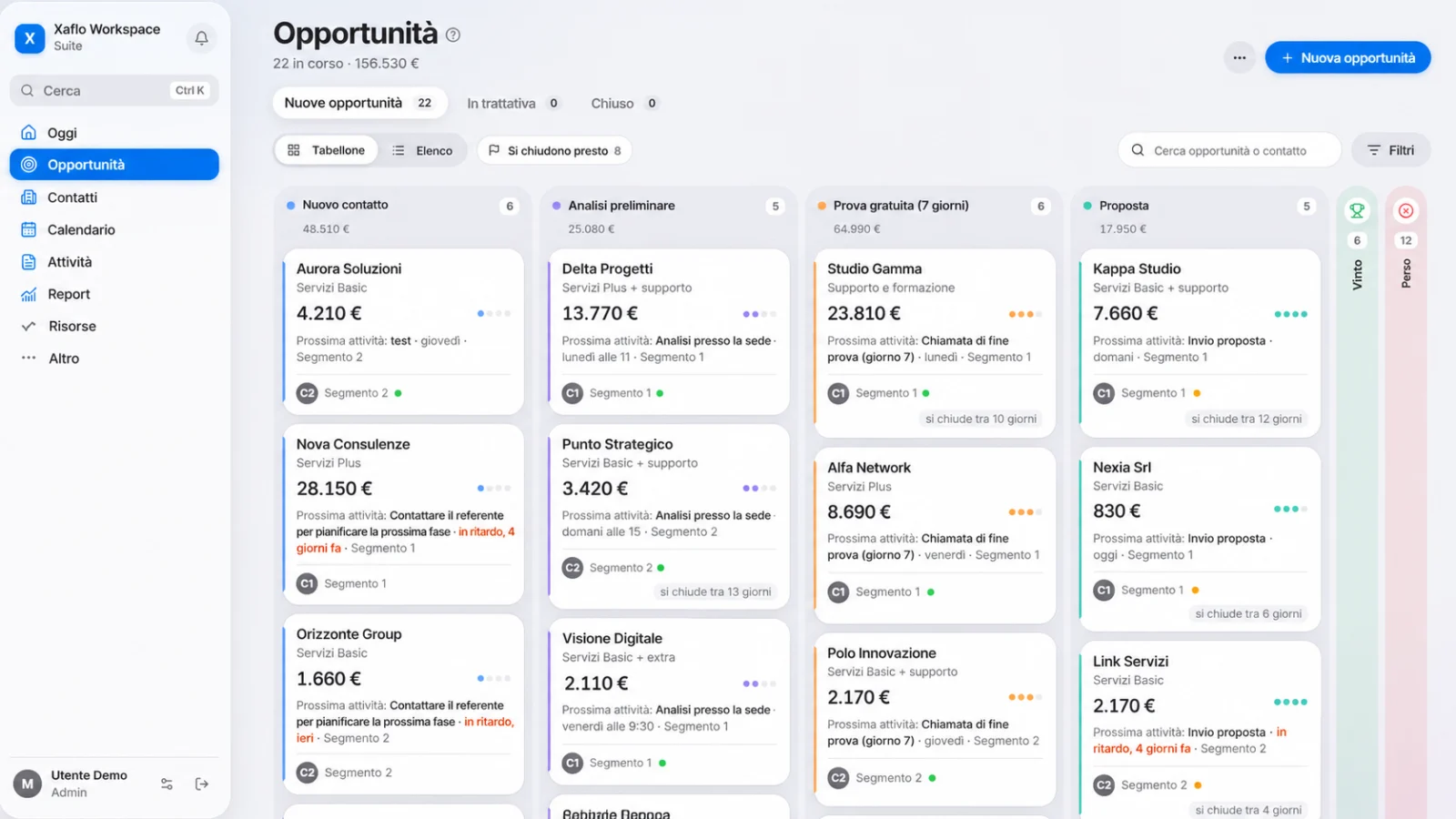1456x819 pixels.
Task: Expand the Altro sidebar menu
Action: (114, 359)
